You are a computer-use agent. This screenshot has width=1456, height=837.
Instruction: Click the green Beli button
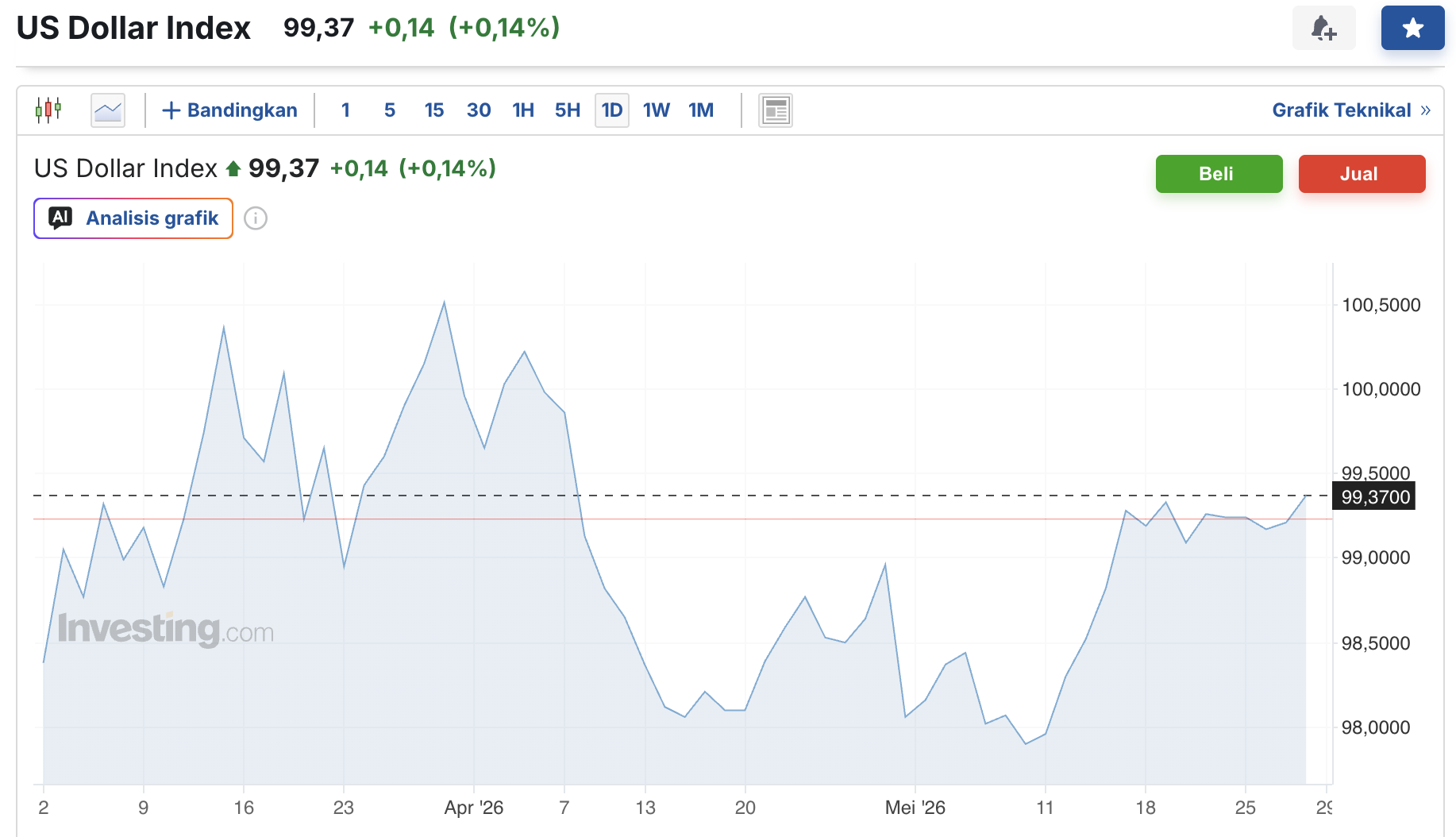tap(1219, 174)
